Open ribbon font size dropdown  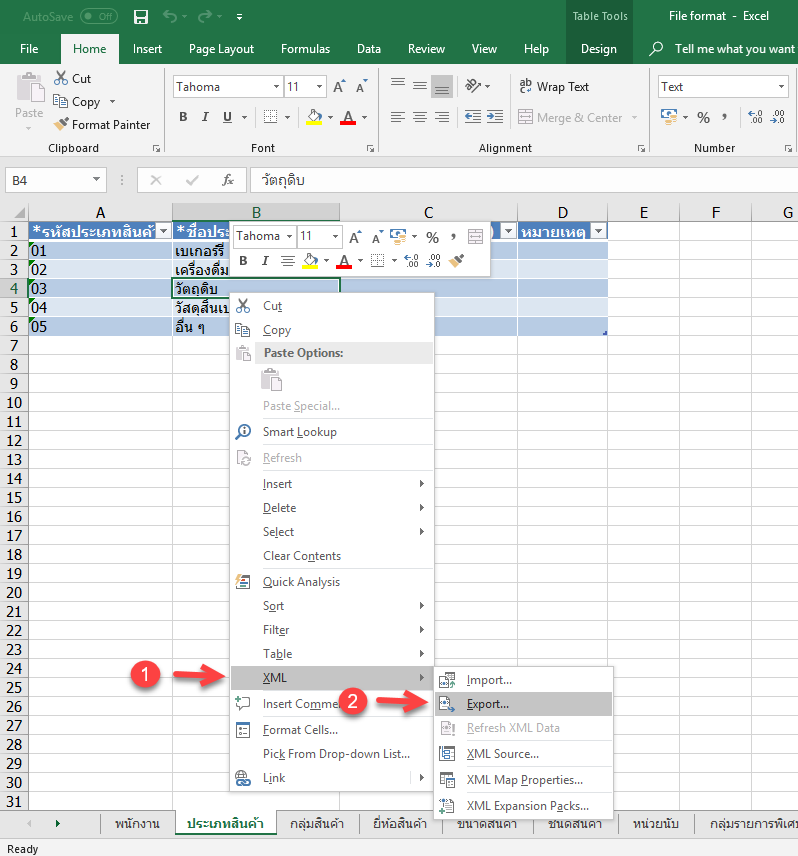coord(319,87)
